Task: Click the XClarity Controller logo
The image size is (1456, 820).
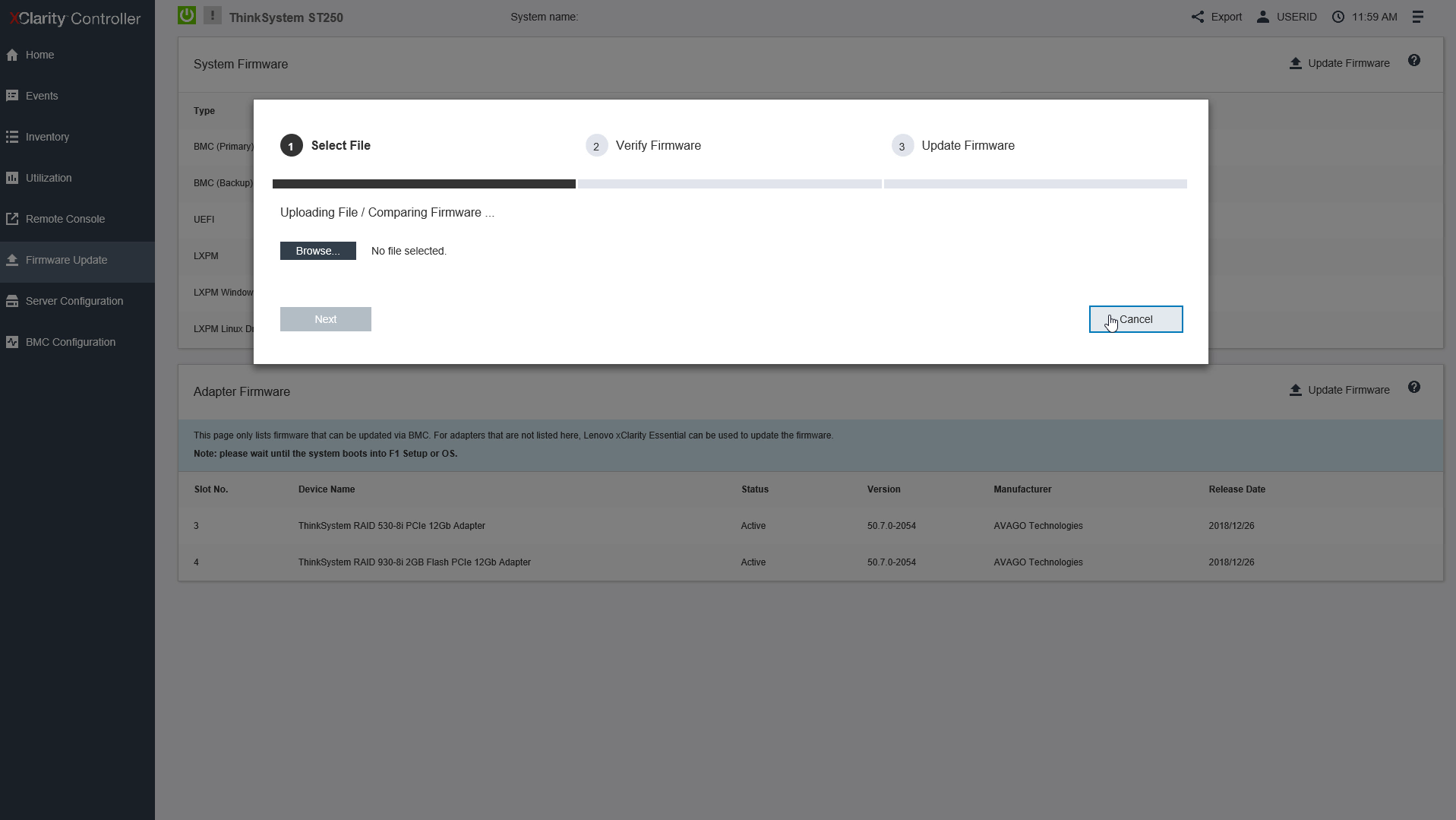Action: (74, 18)
